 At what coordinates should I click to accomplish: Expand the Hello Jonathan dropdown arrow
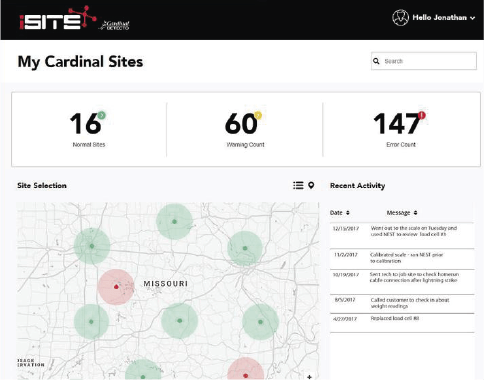(473, 18)
